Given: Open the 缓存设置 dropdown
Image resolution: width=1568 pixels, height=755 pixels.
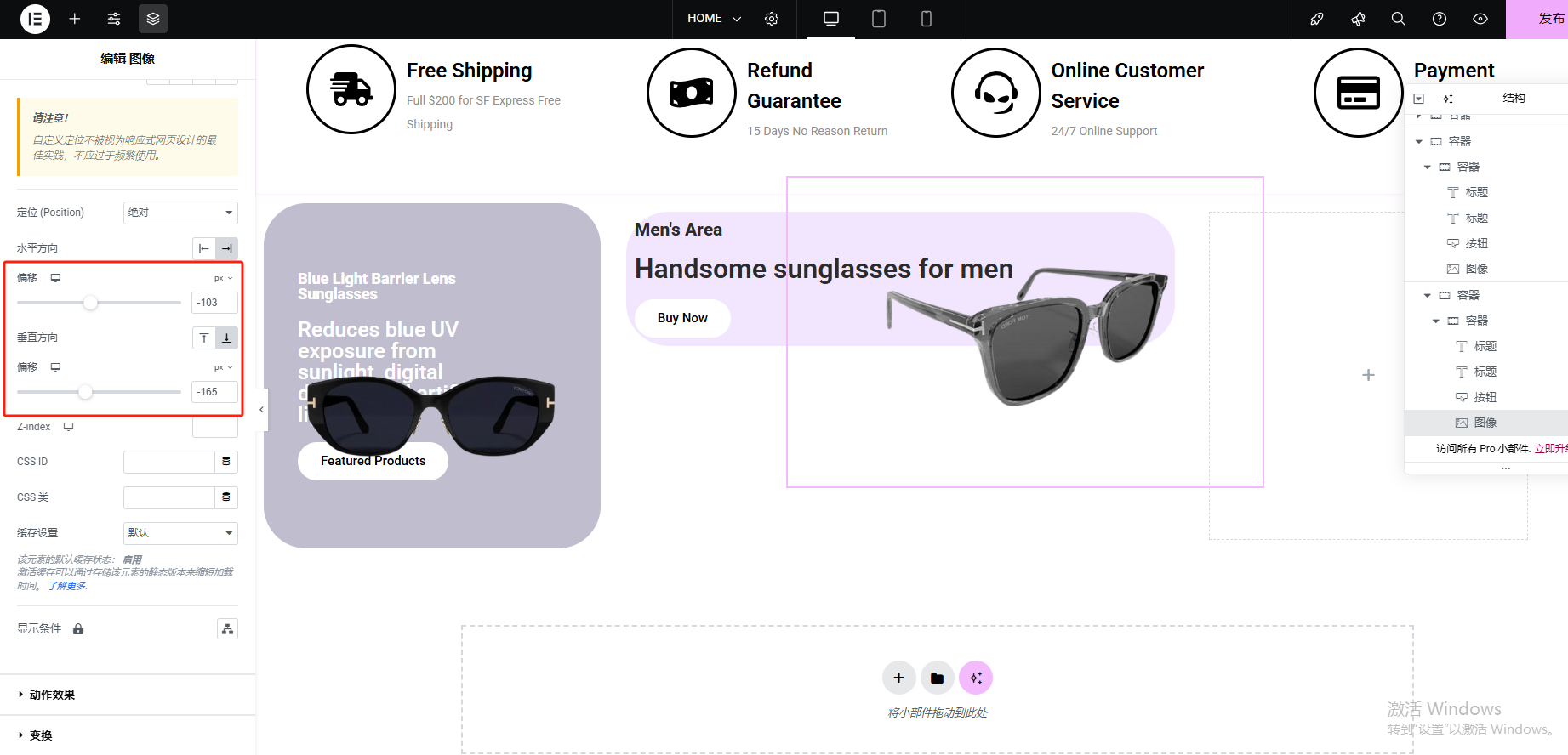Looking at the screenshot, I should pyautogui.click(x=180, y=533).
